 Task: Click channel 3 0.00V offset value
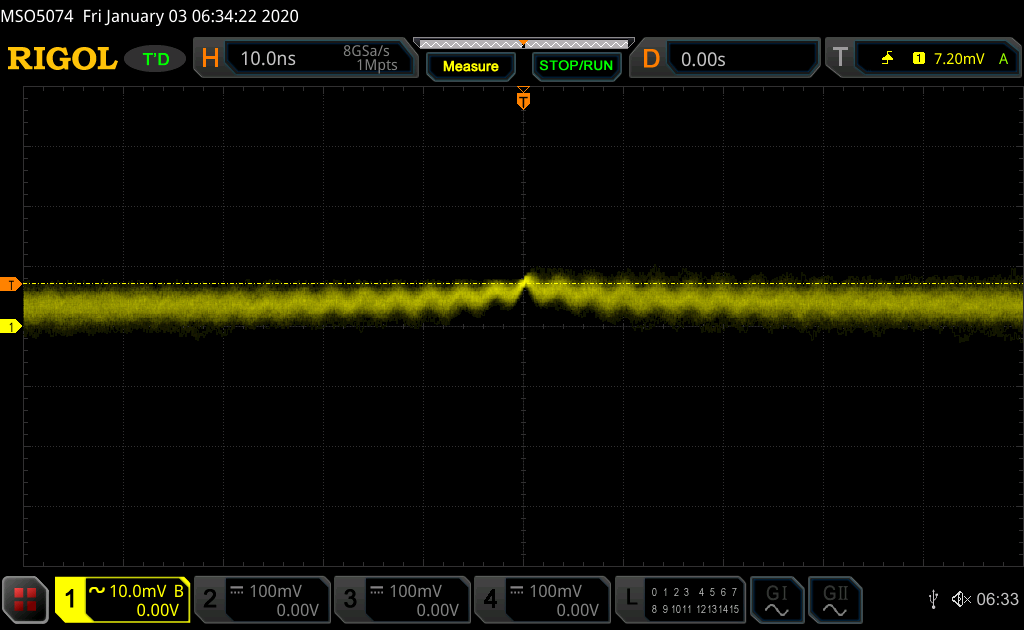point(438,610)
